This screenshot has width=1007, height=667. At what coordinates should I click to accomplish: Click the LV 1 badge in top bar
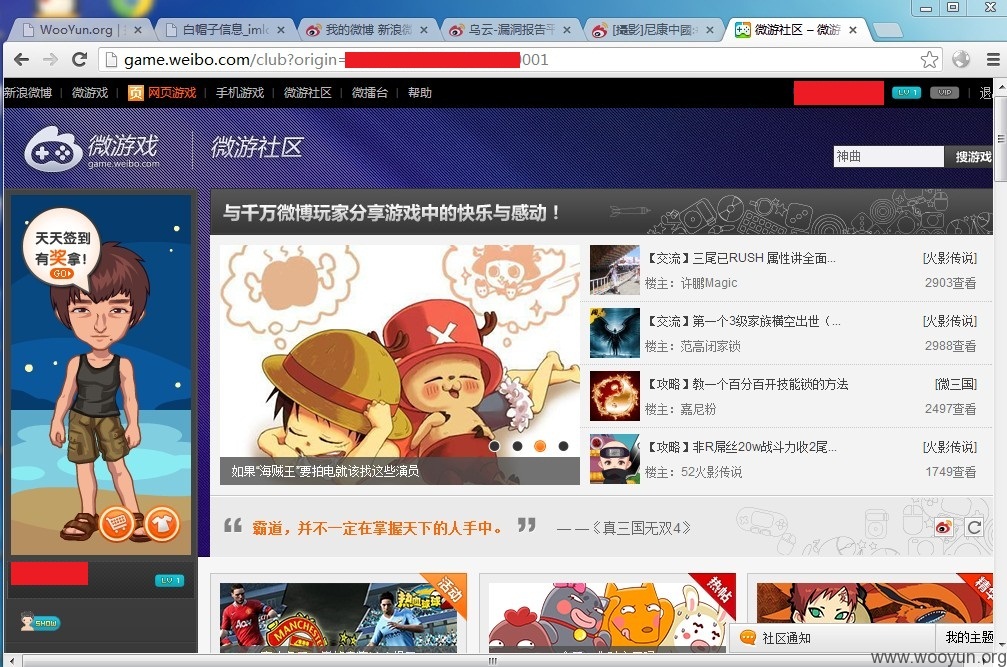pyautogui.click(x=906, y=92)
